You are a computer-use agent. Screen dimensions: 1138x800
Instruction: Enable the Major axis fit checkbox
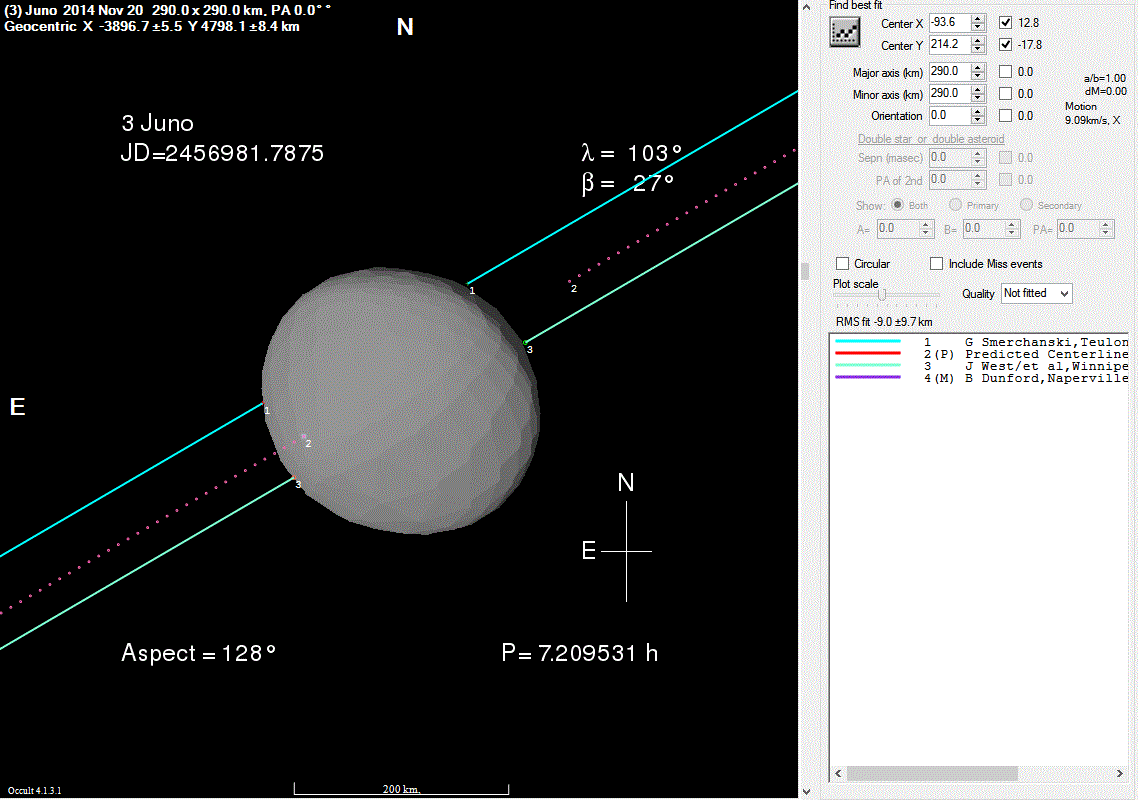pos(1005,72)
